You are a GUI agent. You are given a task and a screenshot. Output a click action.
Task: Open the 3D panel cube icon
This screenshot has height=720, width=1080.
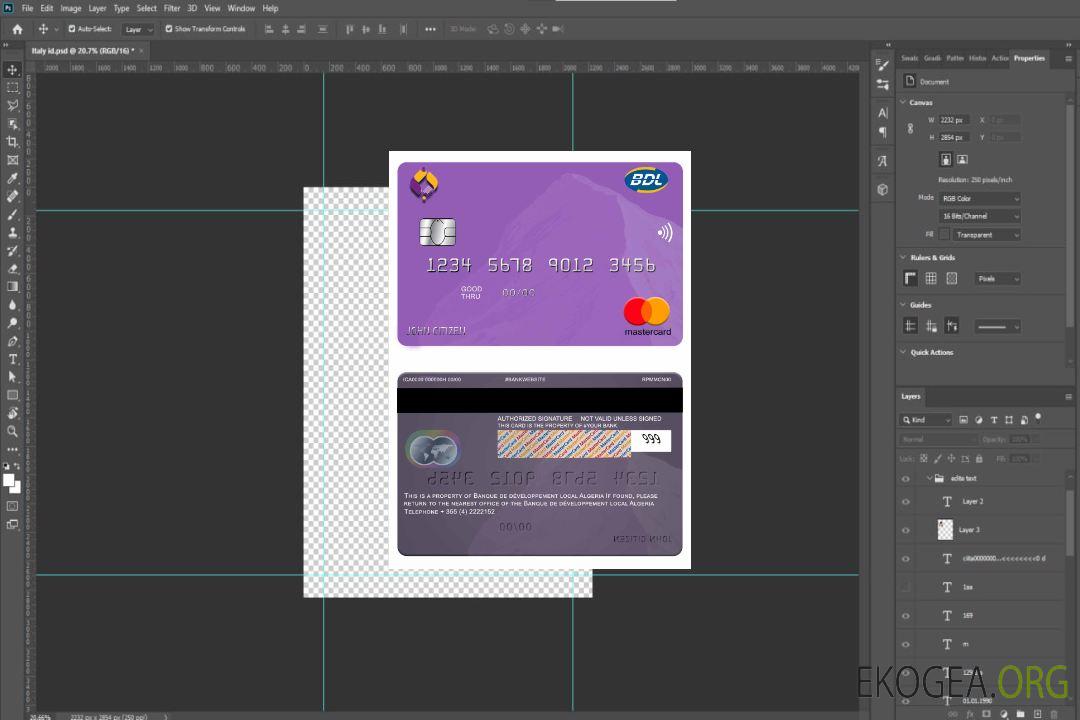882,189
